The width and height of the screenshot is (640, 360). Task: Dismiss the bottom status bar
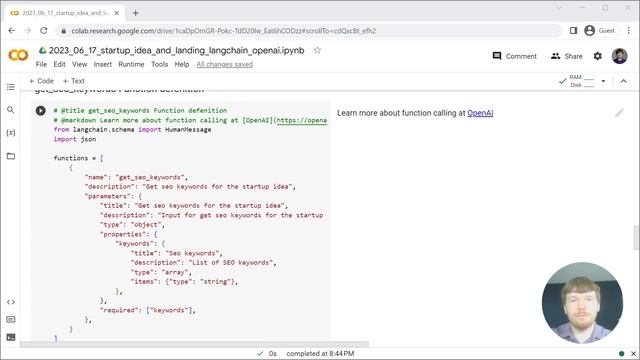click(x=633, y=353)
